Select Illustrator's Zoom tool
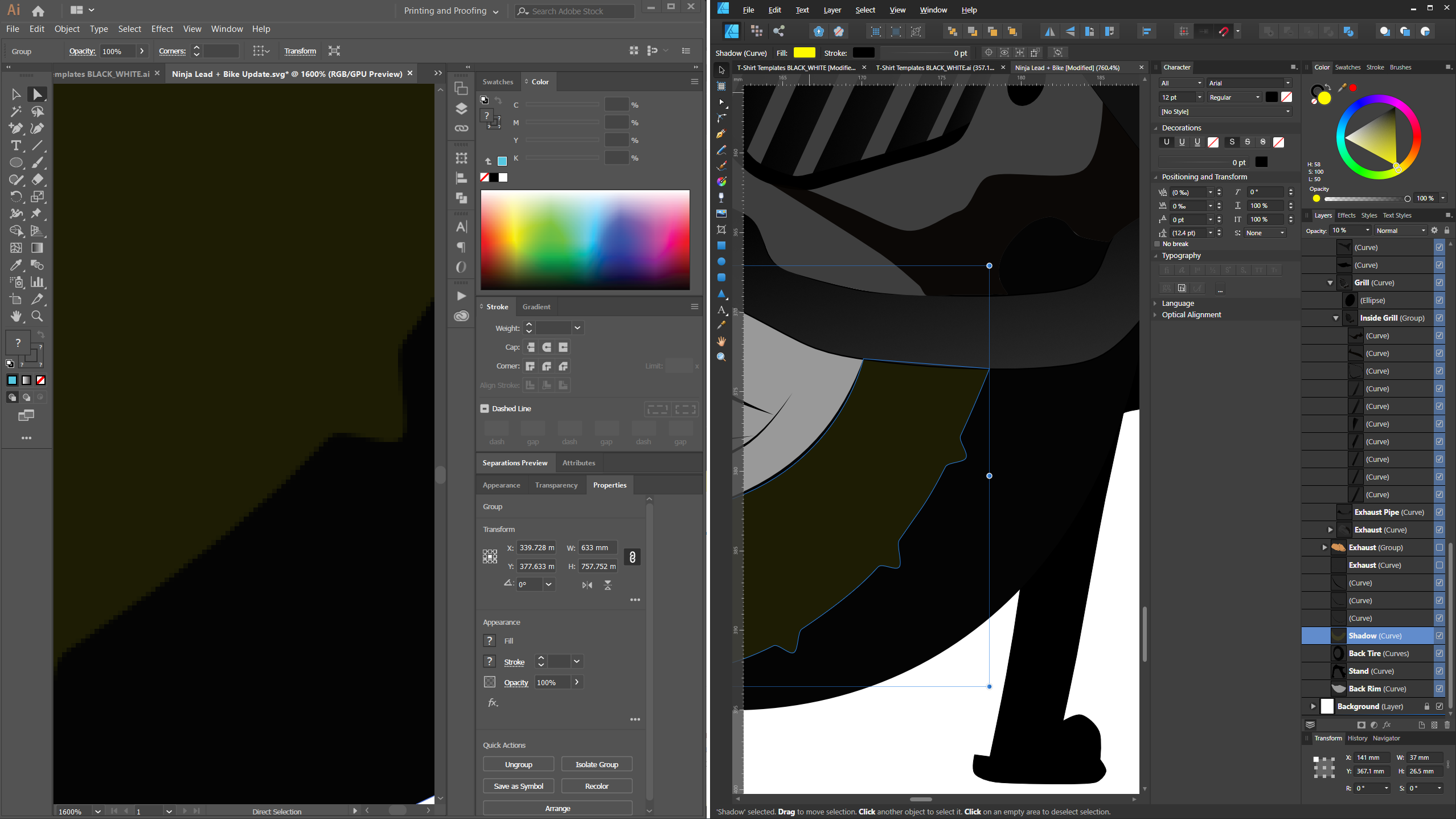The image size is (1456, 819). pyautogui.click(x=38, y=316)
